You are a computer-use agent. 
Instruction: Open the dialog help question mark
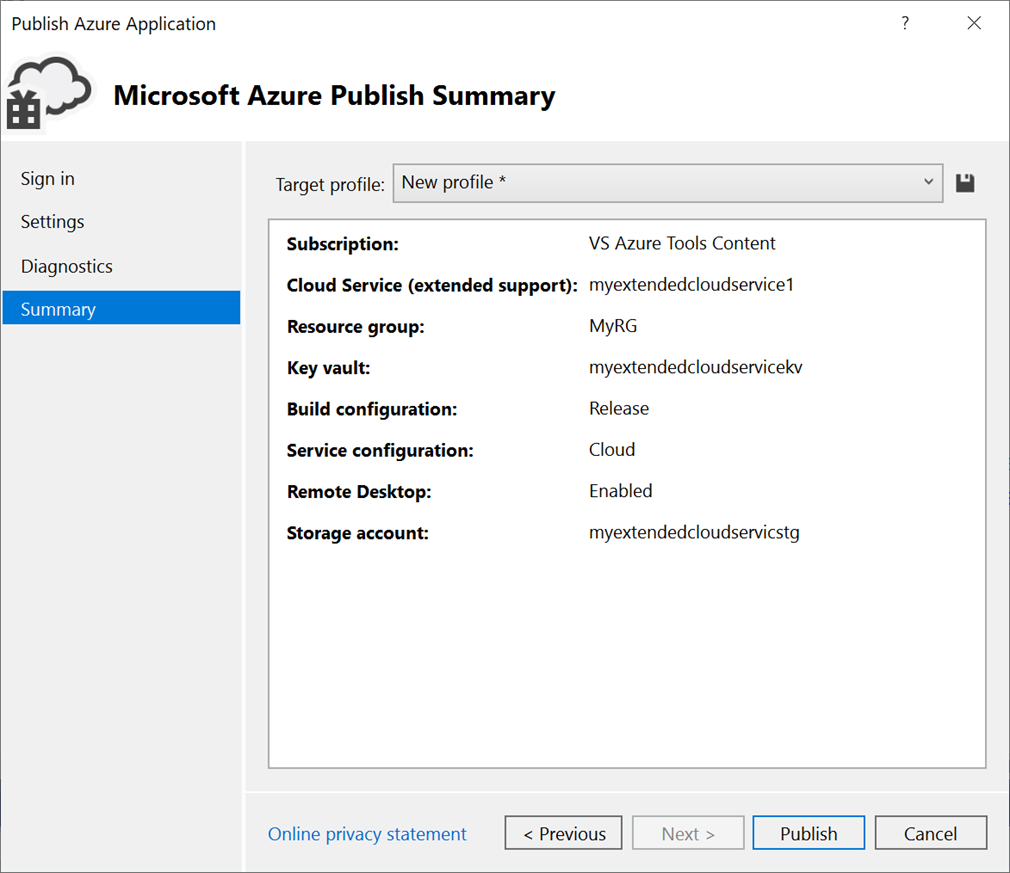[904, 22]
